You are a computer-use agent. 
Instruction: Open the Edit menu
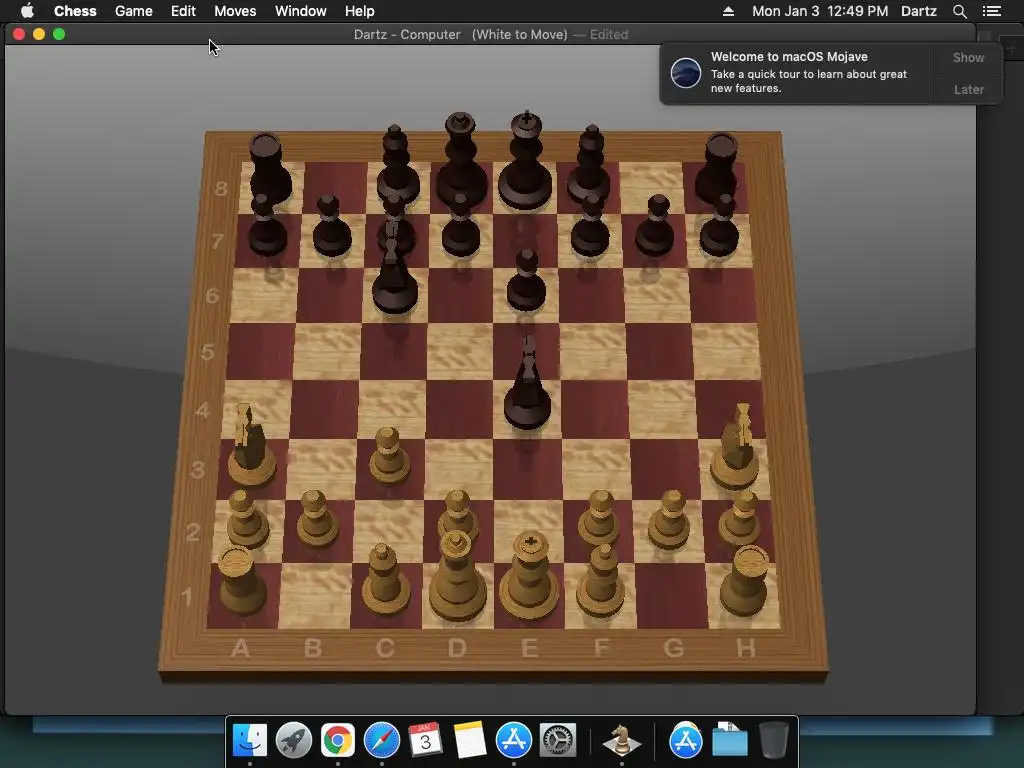point(183,11)
